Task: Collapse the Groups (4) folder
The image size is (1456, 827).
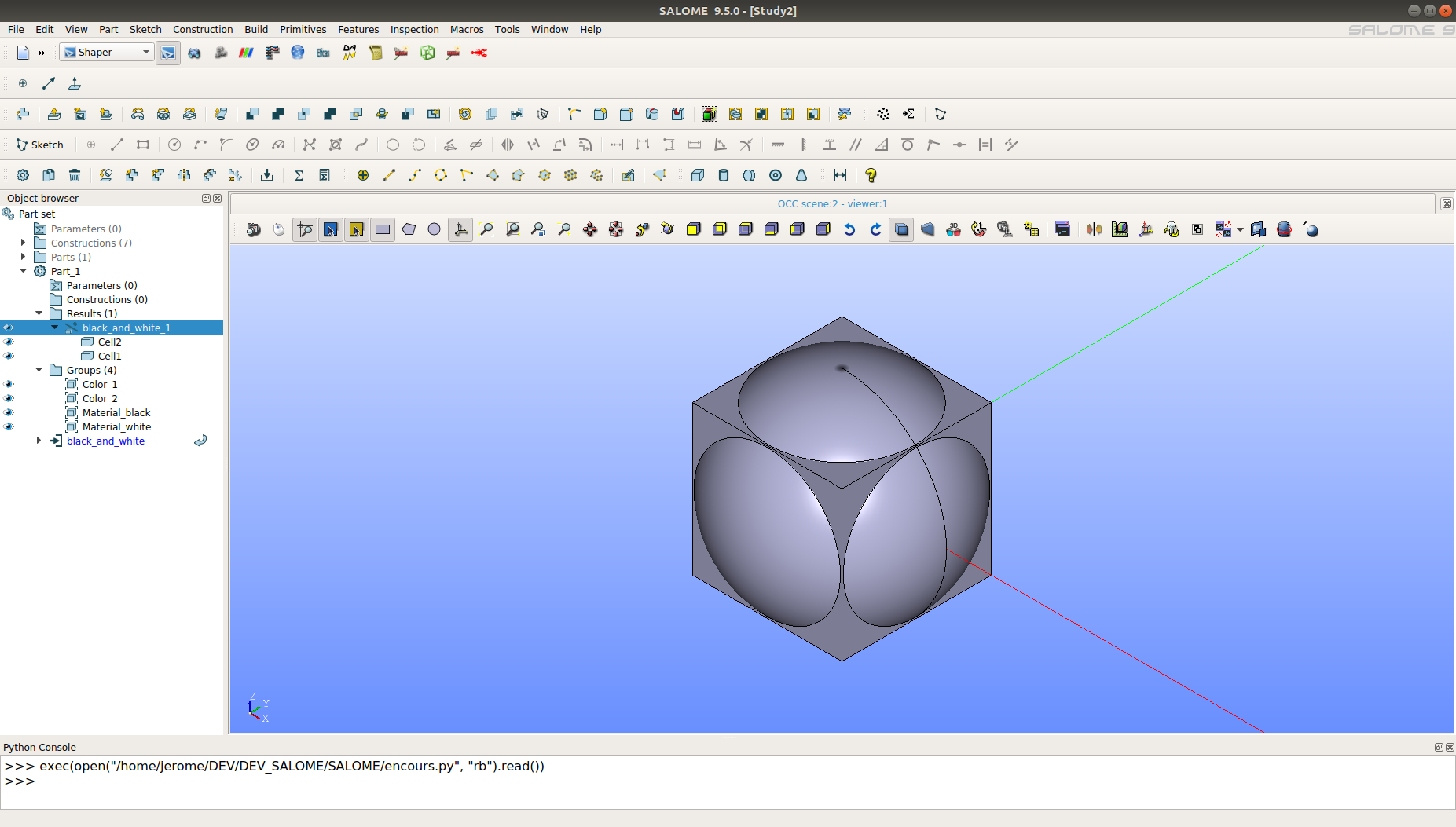Action: pyautogui.click(x=39, y=370)
